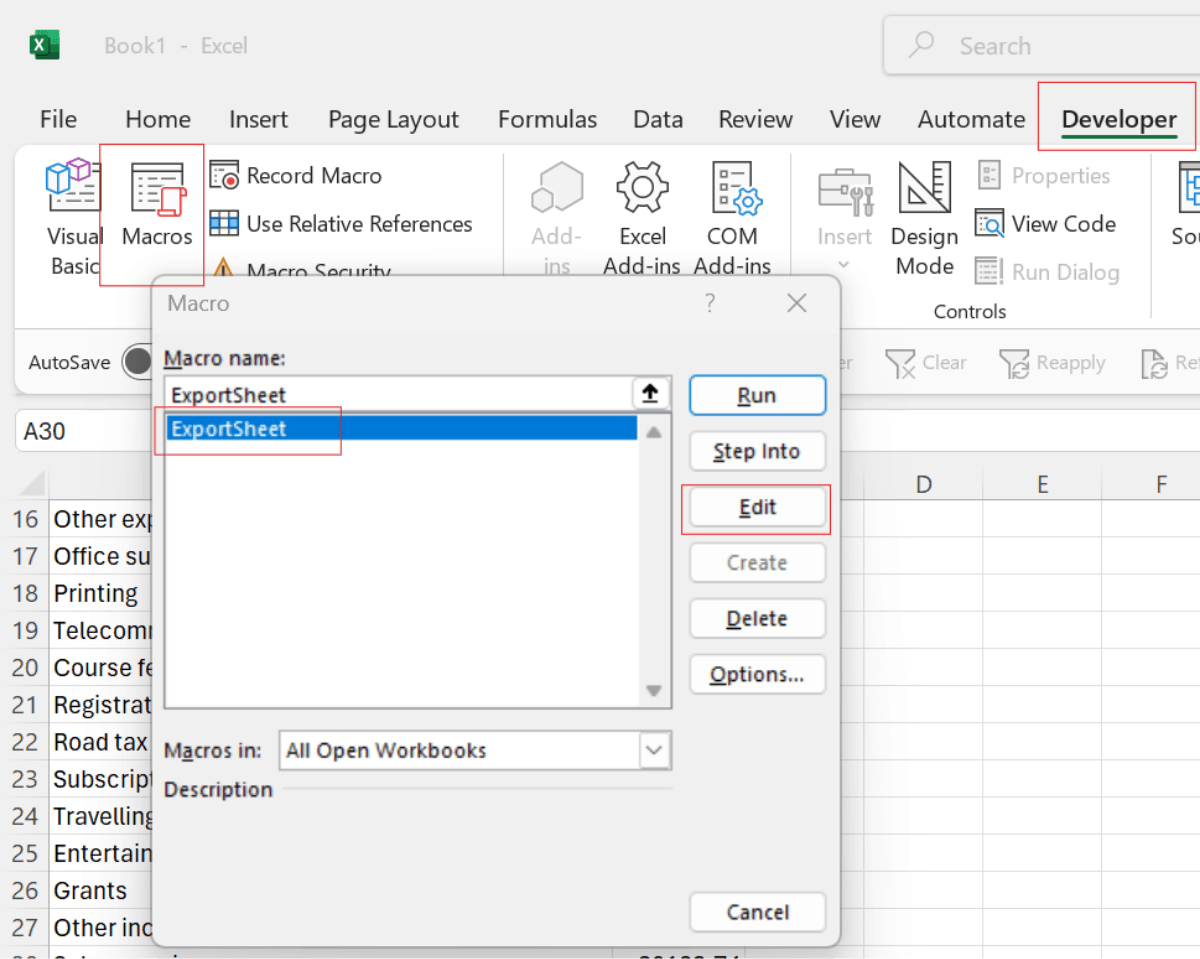Image resolution: width=1200 pixels, height=959 pixels.
Task: Select ExportSheet in macro list
Action: [x=401, y=428]
